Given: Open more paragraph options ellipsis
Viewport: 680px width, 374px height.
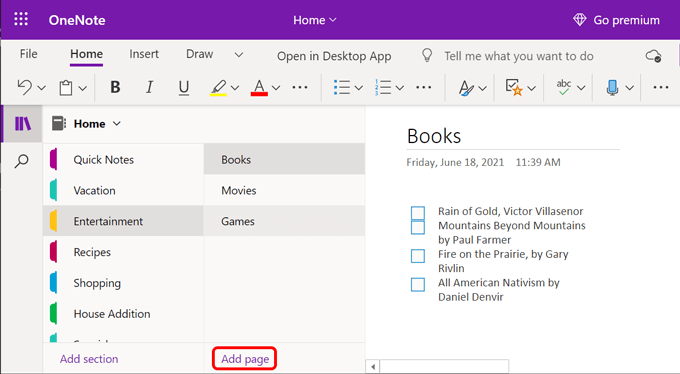Looking at the screenshot, I should coord(423,87).
